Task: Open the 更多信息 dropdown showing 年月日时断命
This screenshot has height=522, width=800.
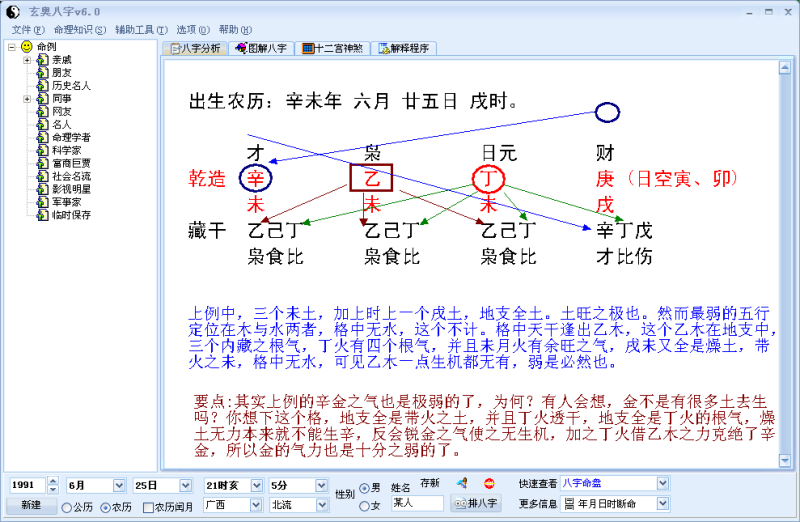Action: 662,504
